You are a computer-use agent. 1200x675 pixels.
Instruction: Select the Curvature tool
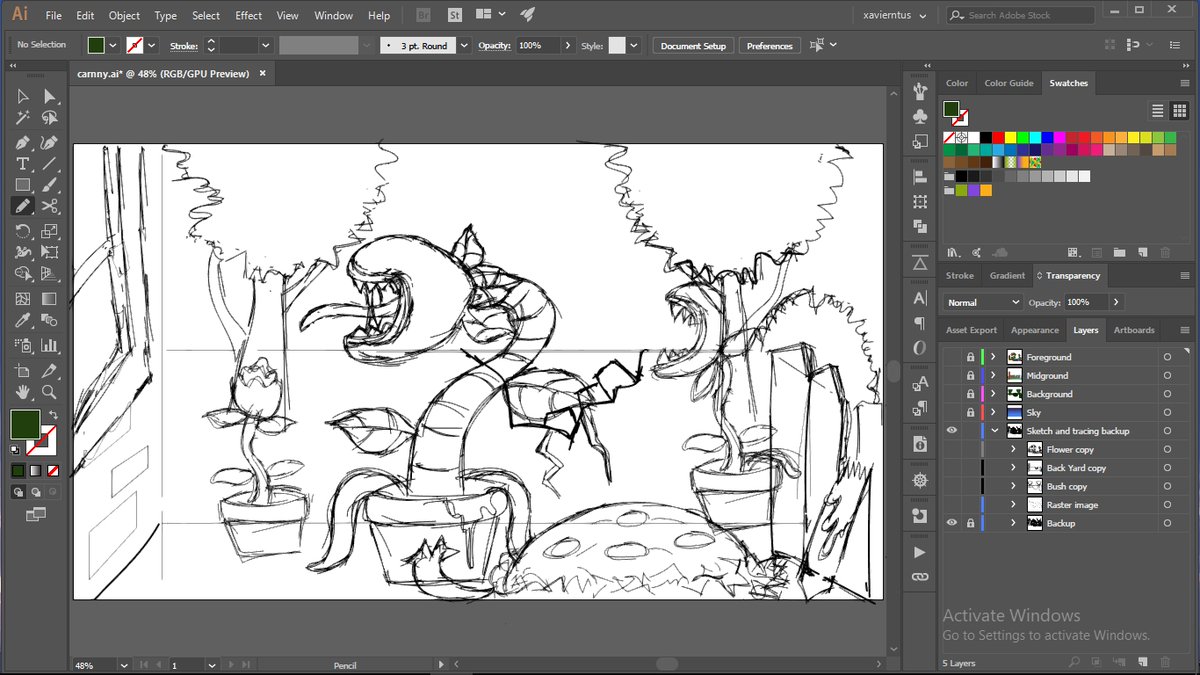click(x=49, y=142)
